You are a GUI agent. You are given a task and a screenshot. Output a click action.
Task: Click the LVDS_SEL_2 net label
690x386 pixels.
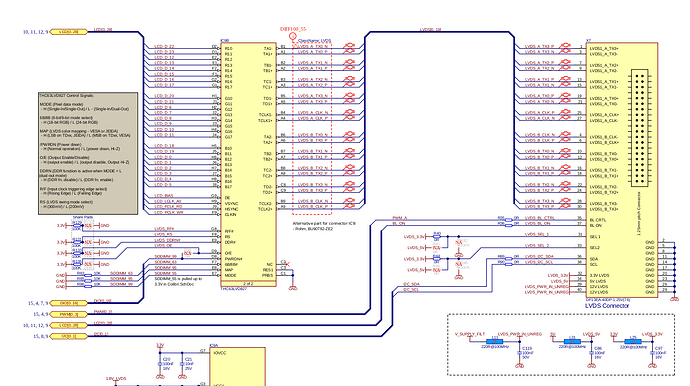click(537, 246)
